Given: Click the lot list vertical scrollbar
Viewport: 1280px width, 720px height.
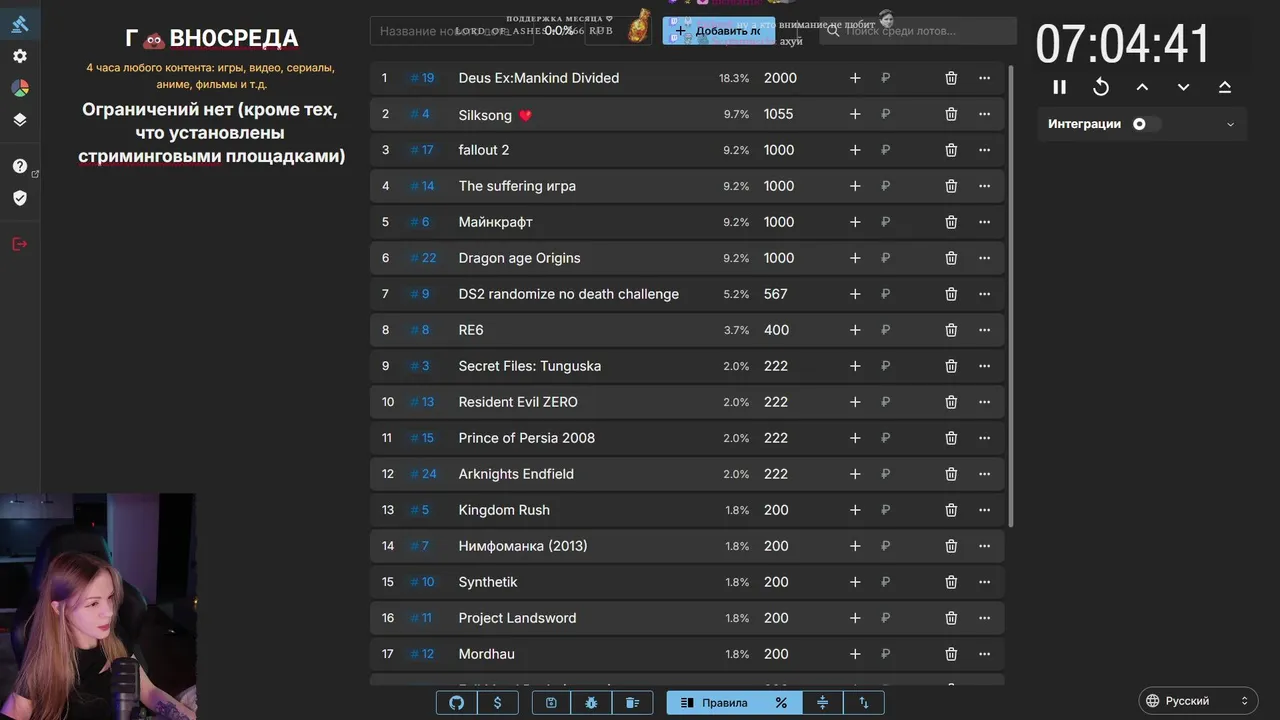Looking at the screenshot, I should click(x=1010, y=295).
